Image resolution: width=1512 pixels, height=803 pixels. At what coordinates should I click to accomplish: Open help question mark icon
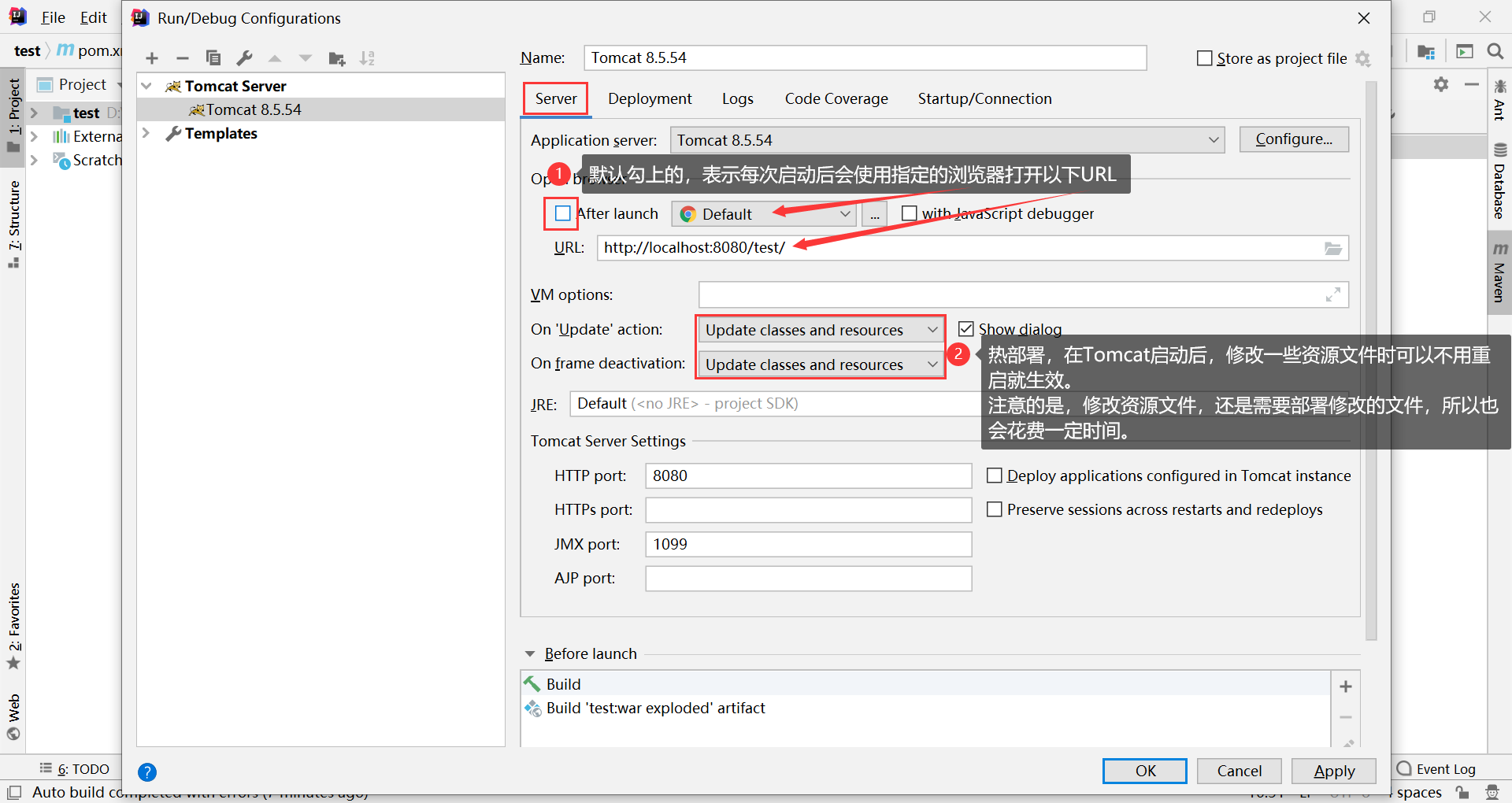(x=147, y=772)
